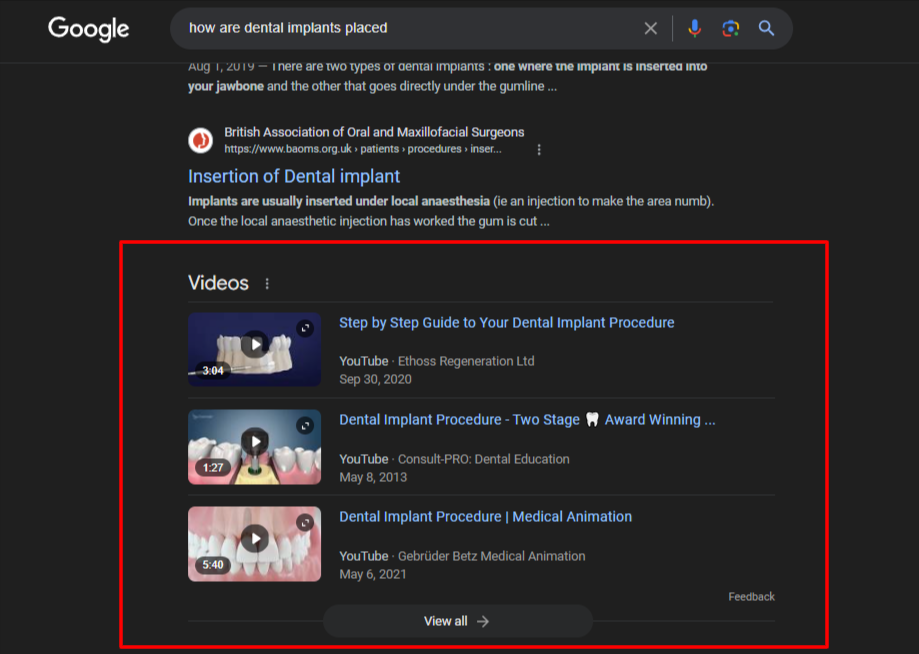Open the BAOMS result three-dot menu

[x=539, y=149]
